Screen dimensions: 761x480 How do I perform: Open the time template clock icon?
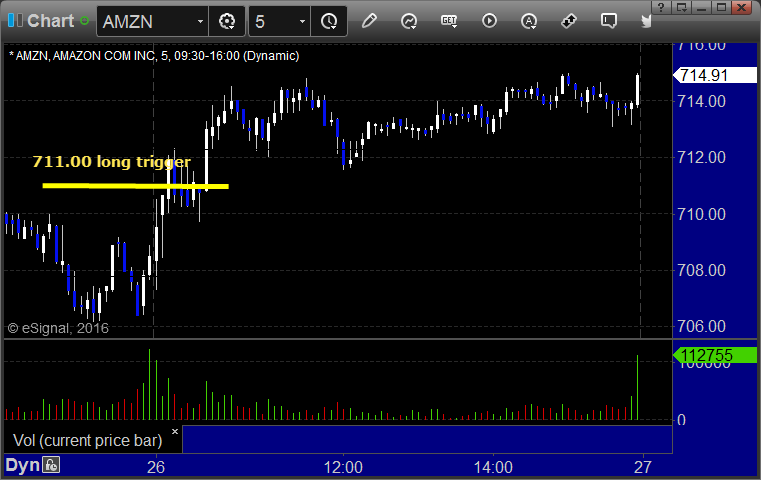[x=329, y=21]
